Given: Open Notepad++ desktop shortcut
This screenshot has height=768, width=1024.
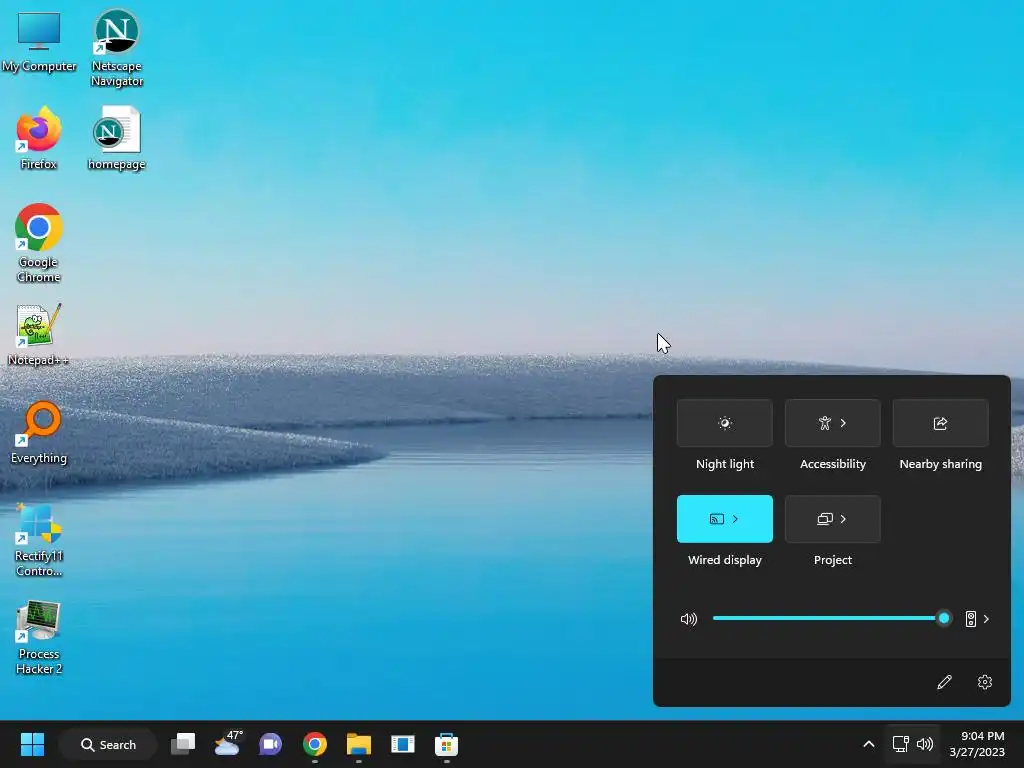Looking at the screenshot, I should [39, 334].
